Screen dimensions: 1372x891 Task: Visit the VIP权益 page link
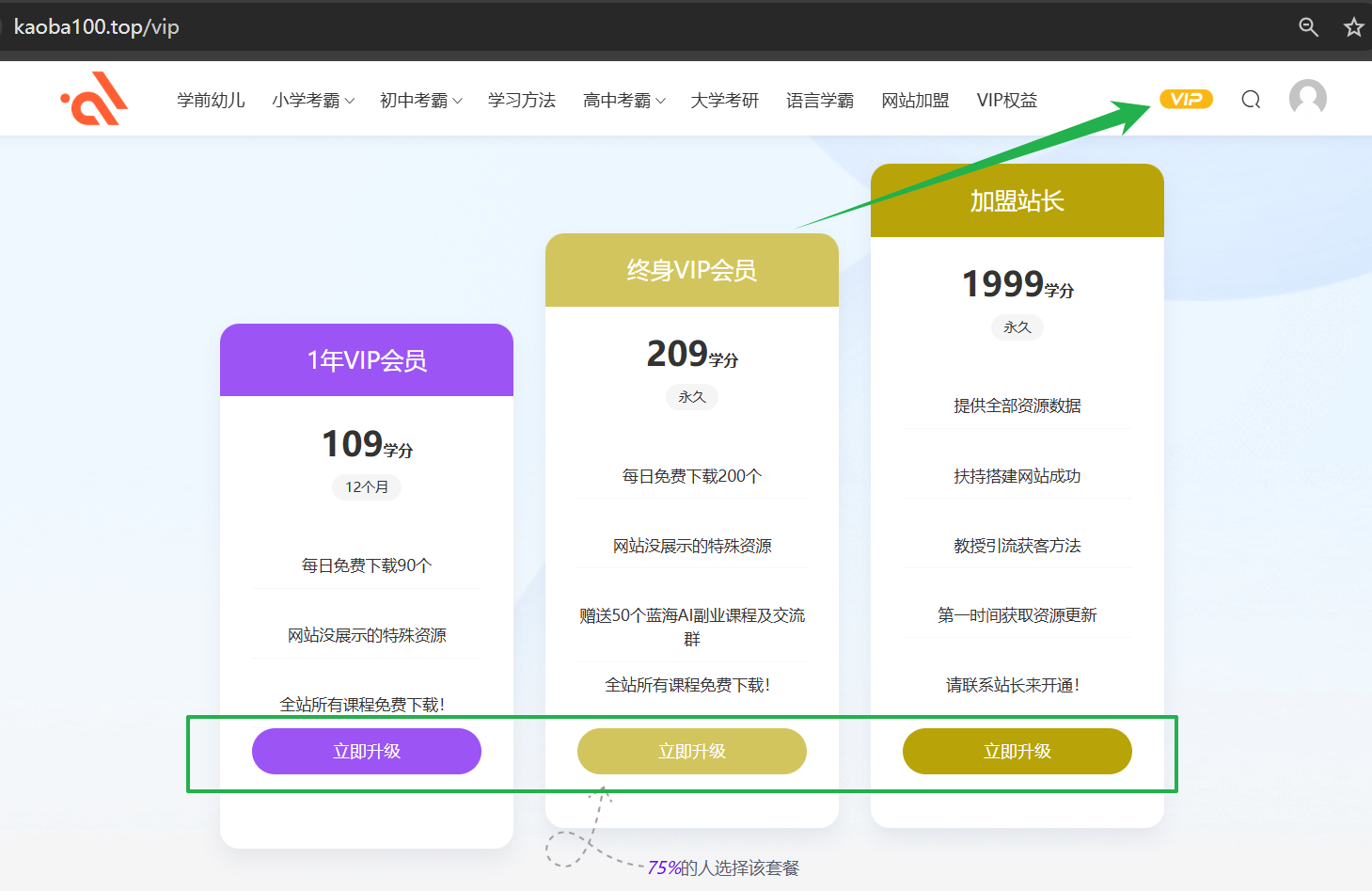(1006, 101)
